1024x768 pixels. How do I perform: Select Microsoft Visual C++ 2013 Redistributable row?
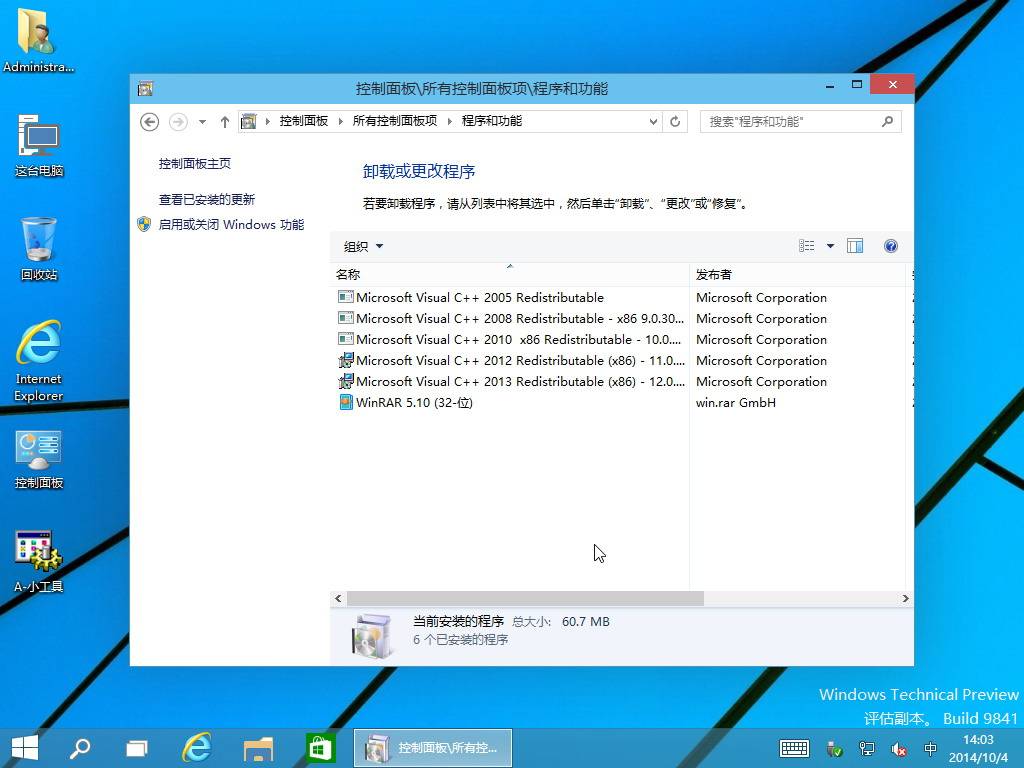511,381
